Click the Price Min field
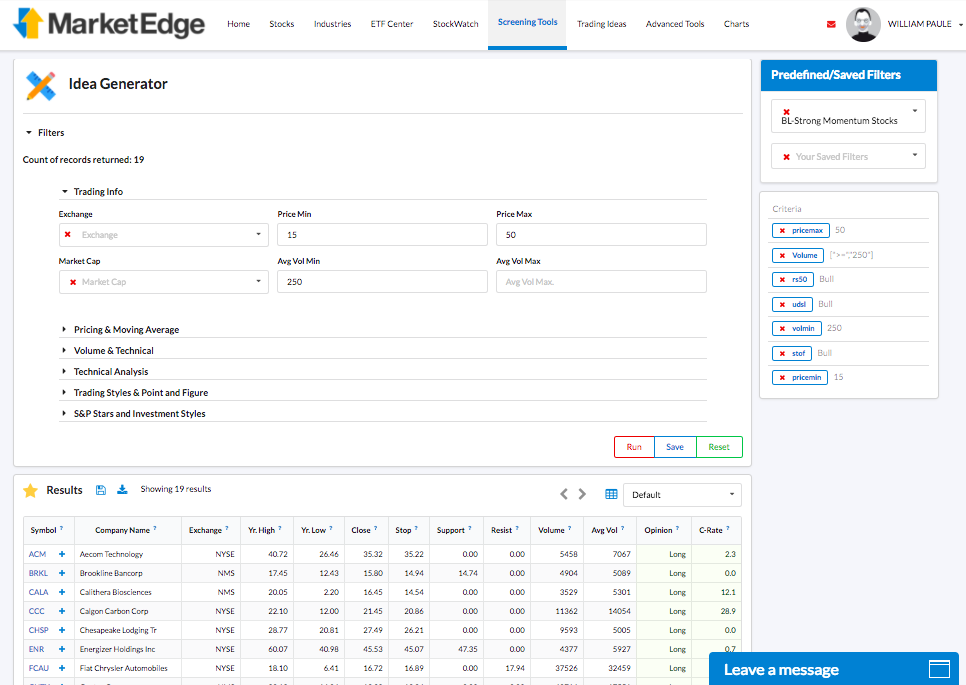The width and height of the screenshot is (966, 685). coord(382,235)
